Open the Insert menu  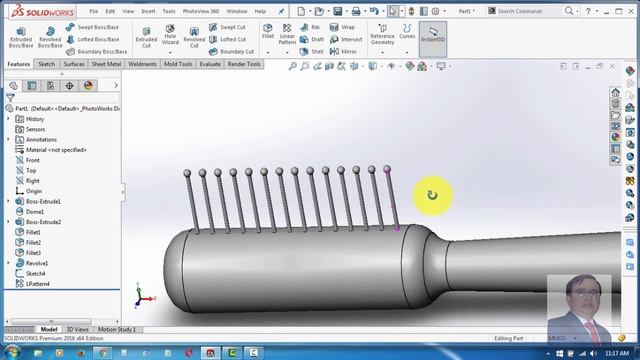[148, 11]
